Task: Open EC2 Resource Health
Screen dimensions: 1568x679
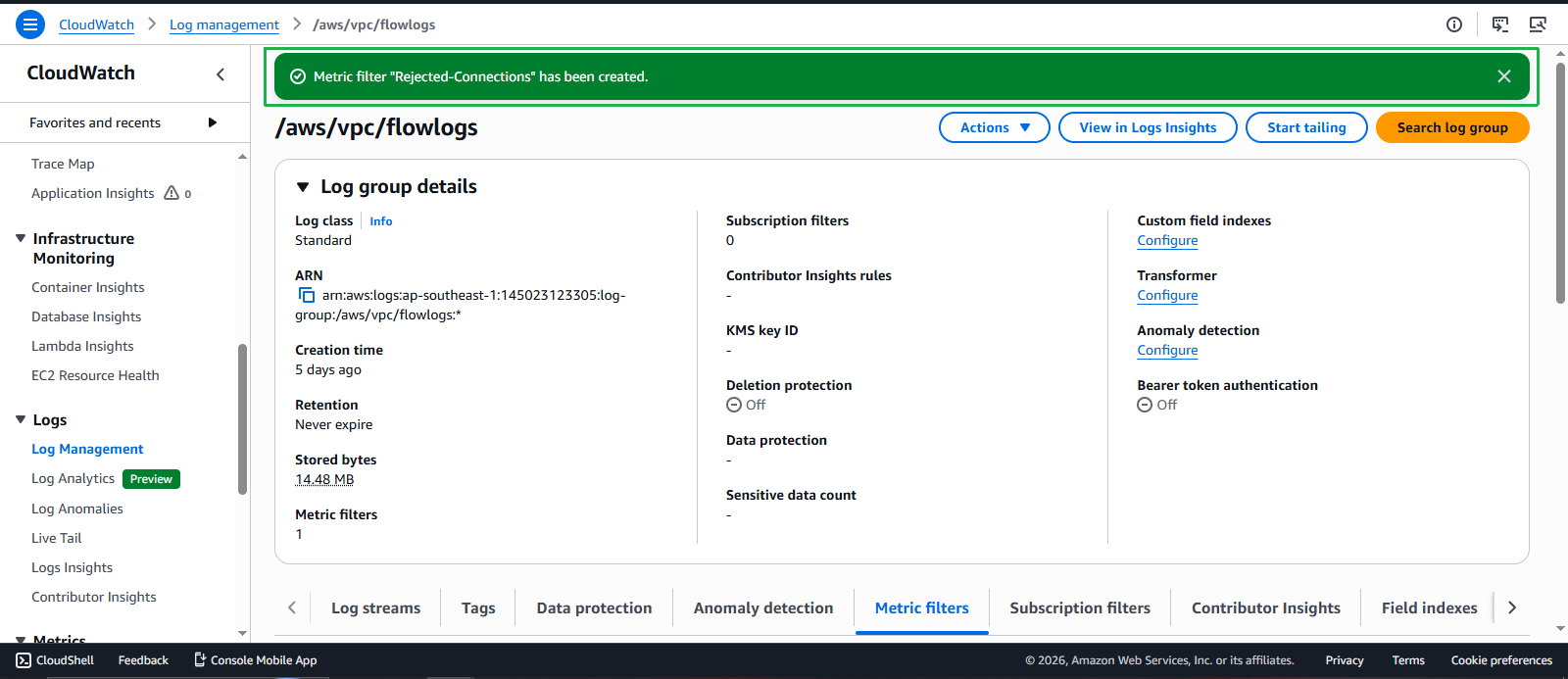Action: [x=95, y=375]
